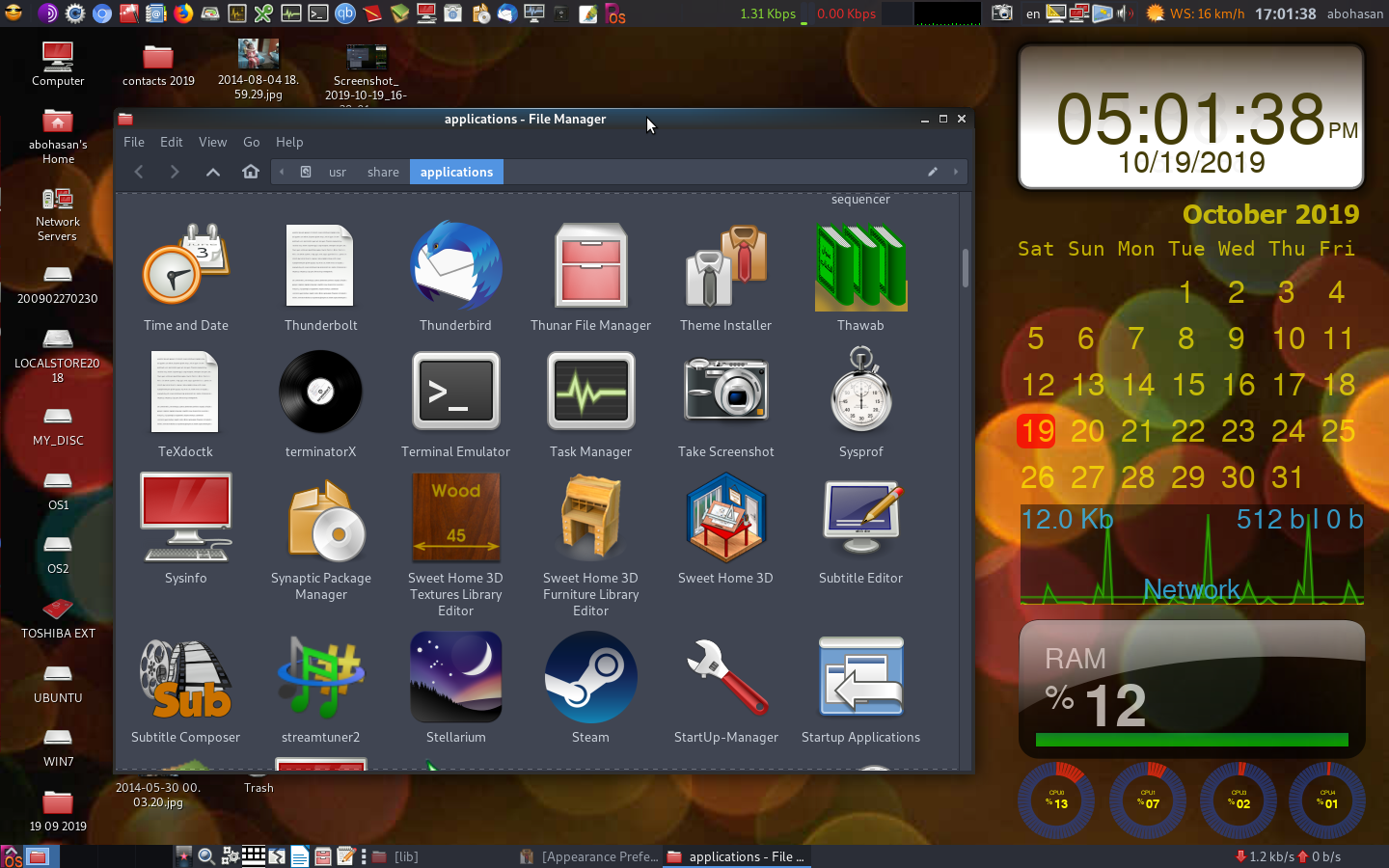Open the 'abohasan' user menu
1389x868 pixels.
(x=1354, y=14)
